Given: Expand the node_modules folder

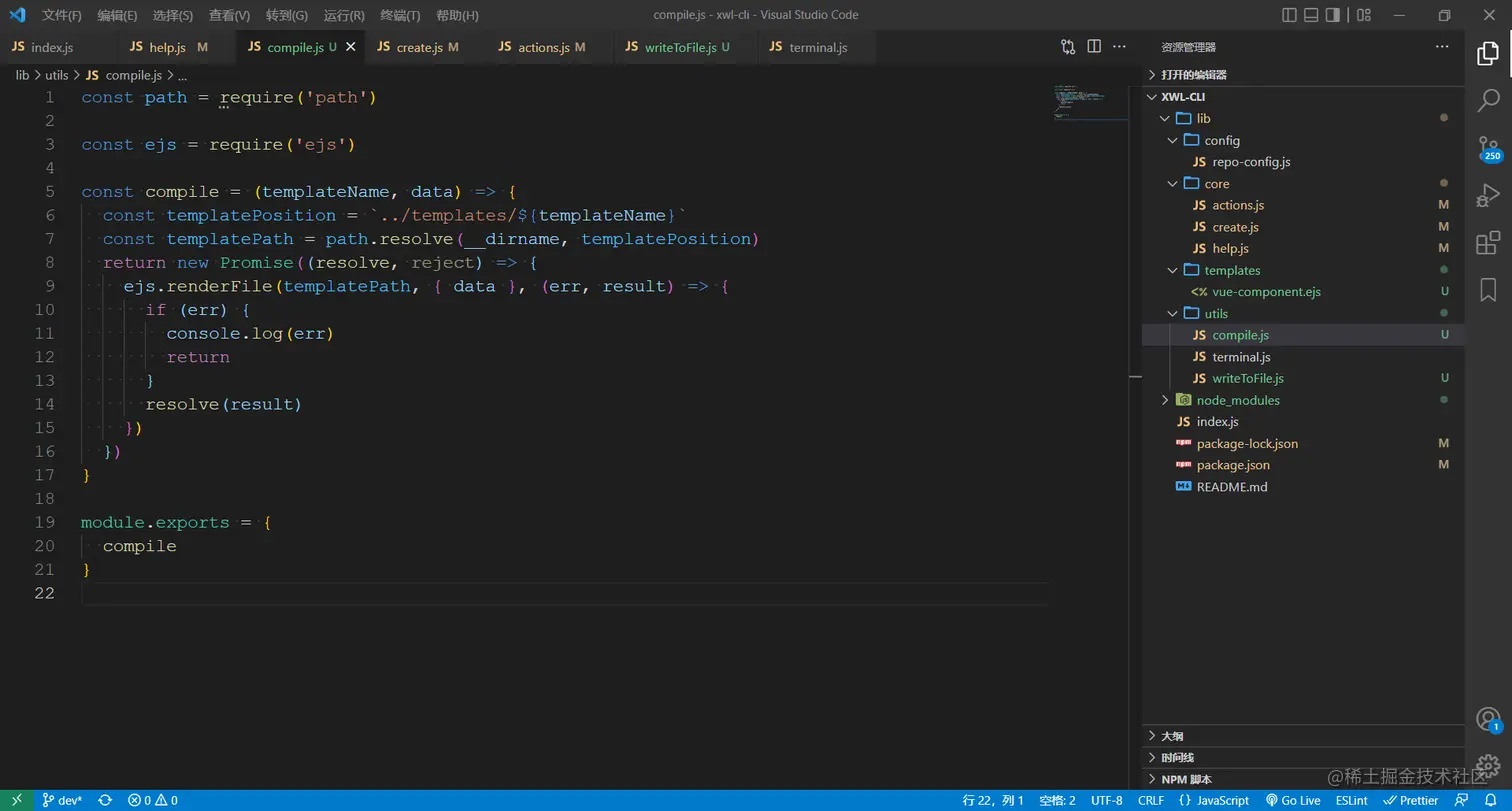Looking at the screenshot, I should coord(1303,400).
